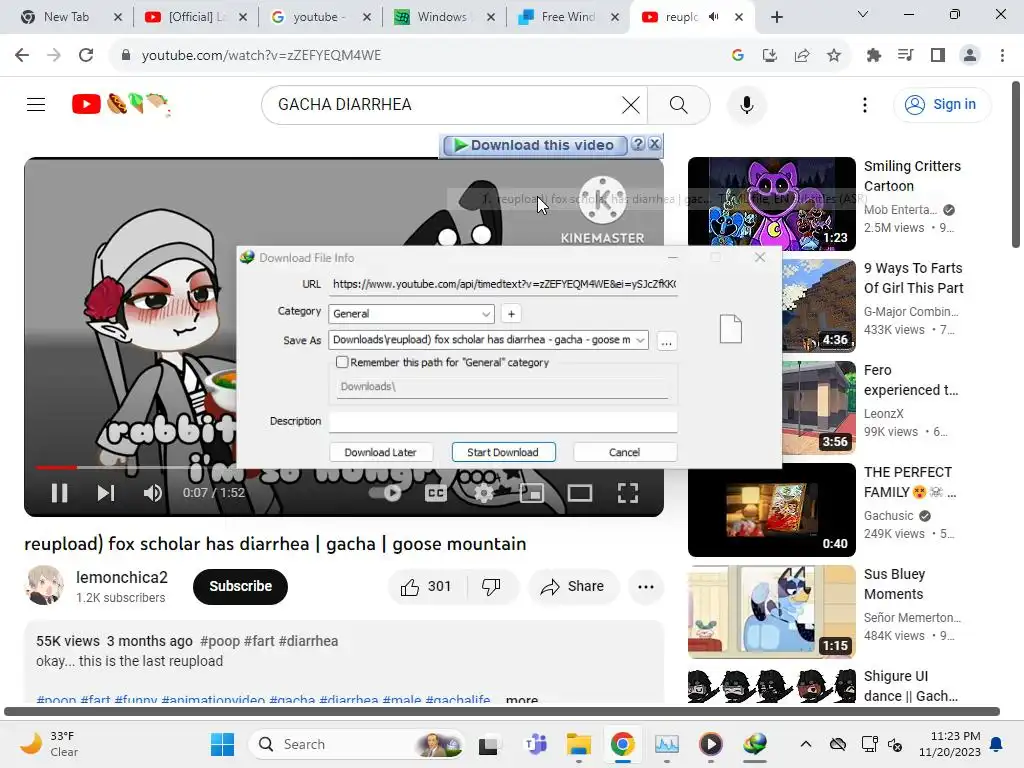This screenshot has width=1024, height=768.
Task: Subscribe to lemonchica2 channel
Action: pyautogui.click(x=240, y=586)
